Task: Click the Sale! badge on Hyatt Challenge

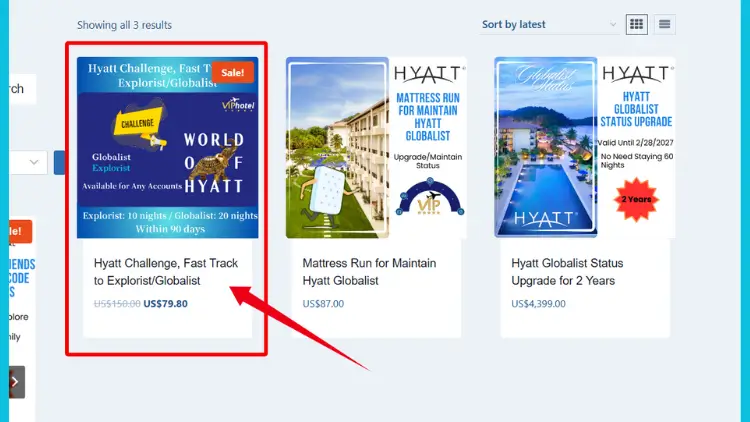Action: (233, 73)
